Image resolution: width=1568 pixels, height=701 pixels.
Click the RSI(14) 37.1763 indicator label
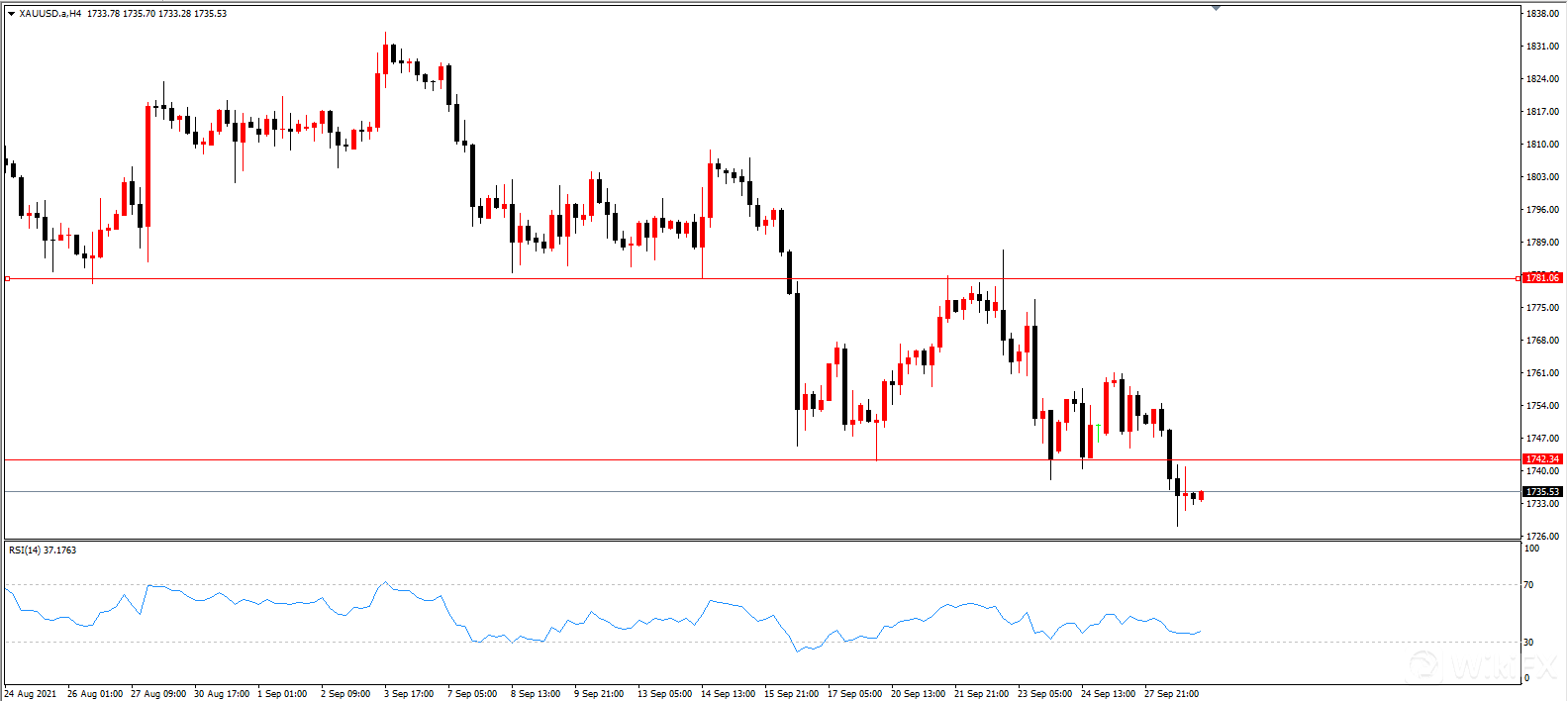coord(43,551)
